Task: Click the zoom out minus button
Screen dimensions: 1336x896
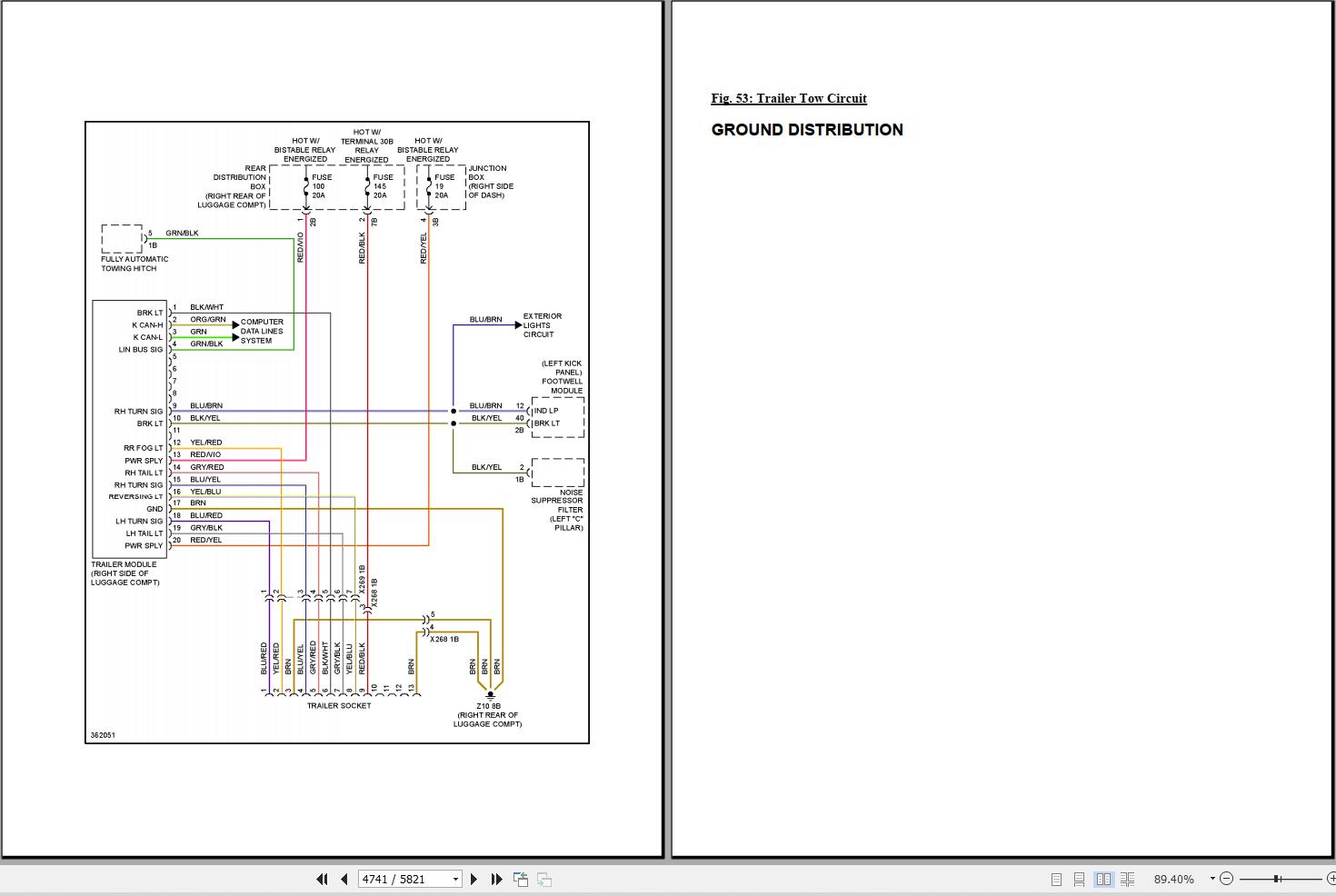Action: pos(1226,879)
